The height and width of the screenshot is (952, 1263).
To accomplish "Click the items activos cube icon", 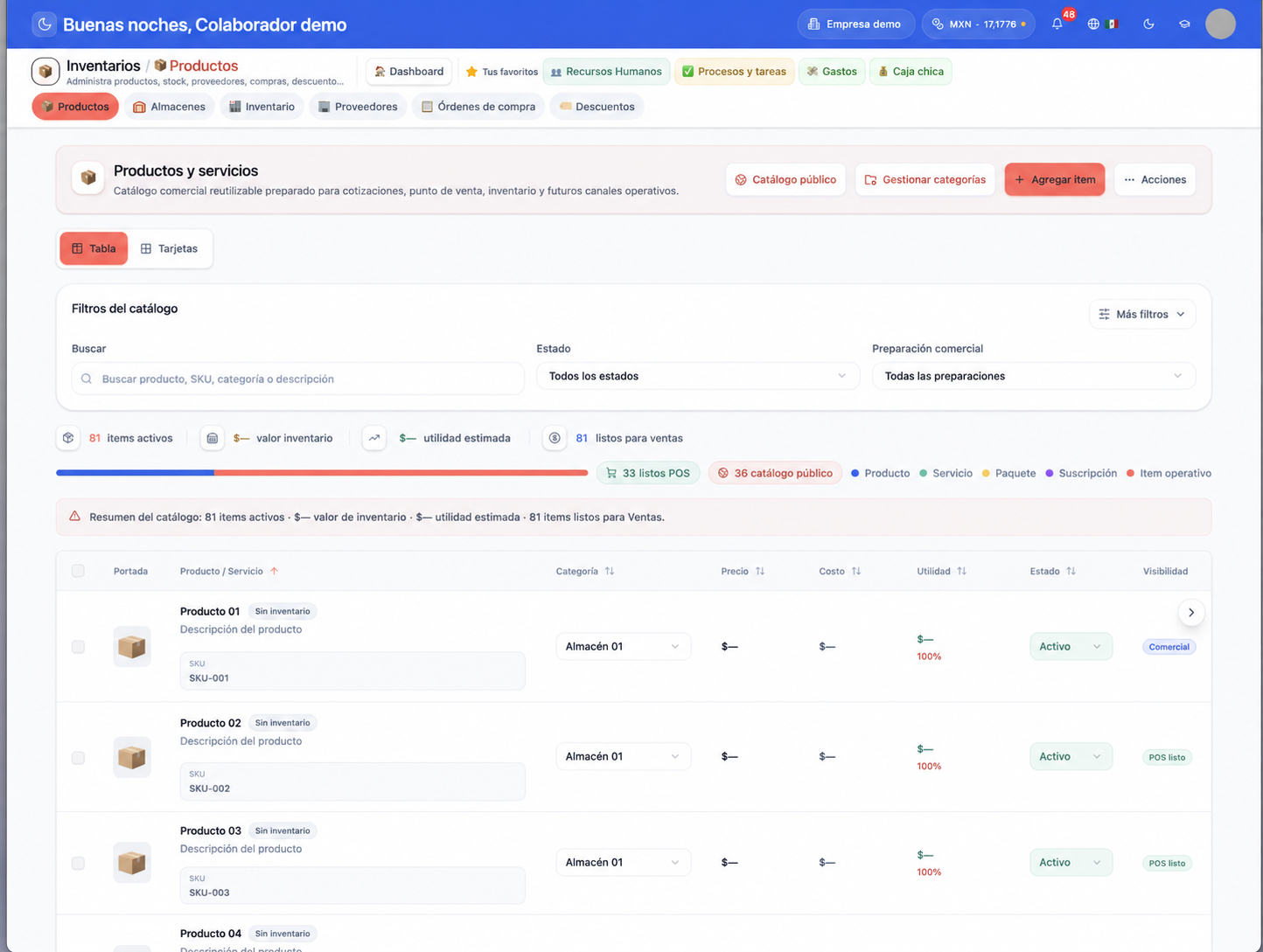I will (68, 438).
